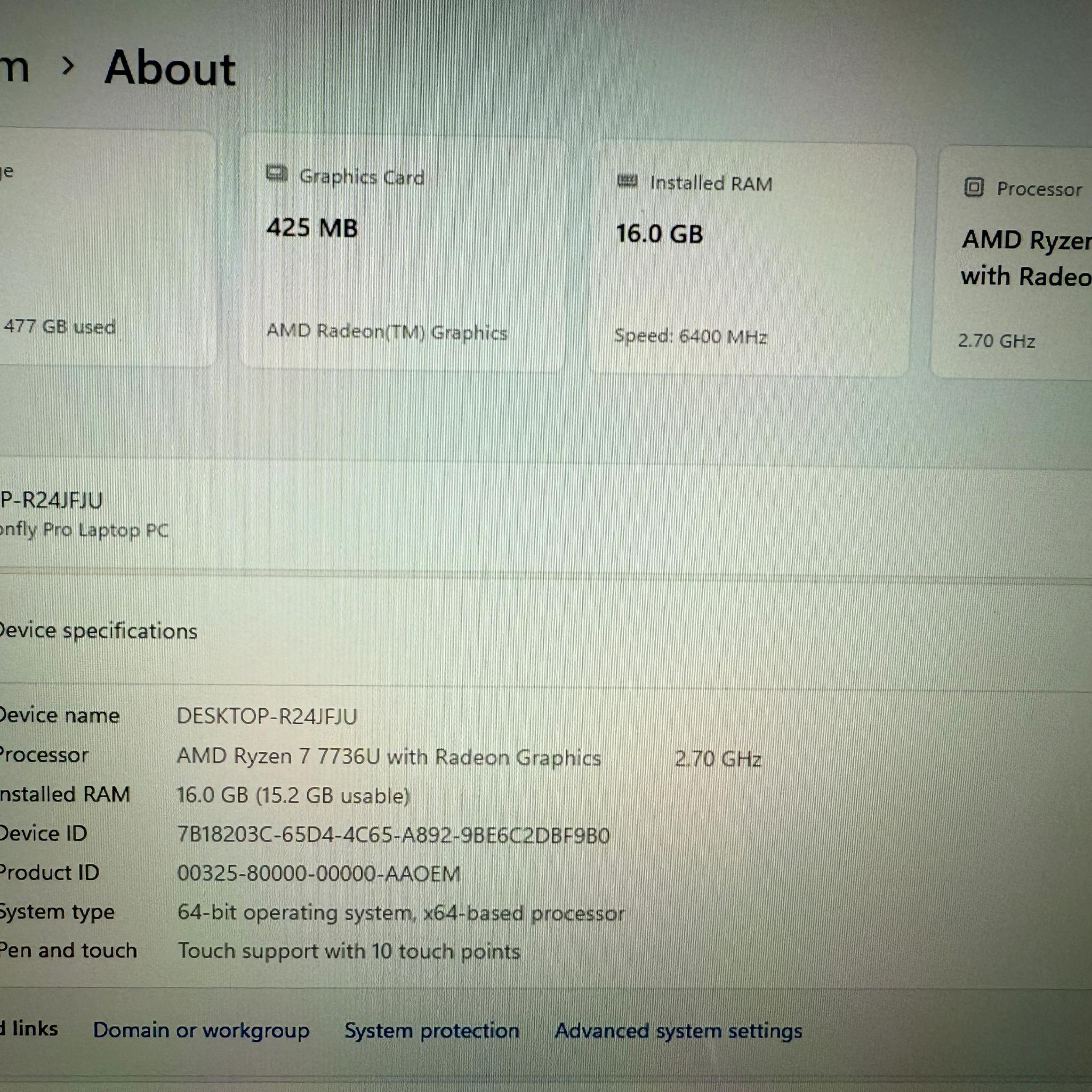Image resolution: width=1092 pixels, height=1092 pixels.
Task: Open Advanced system settings link
Action: 678,1031
